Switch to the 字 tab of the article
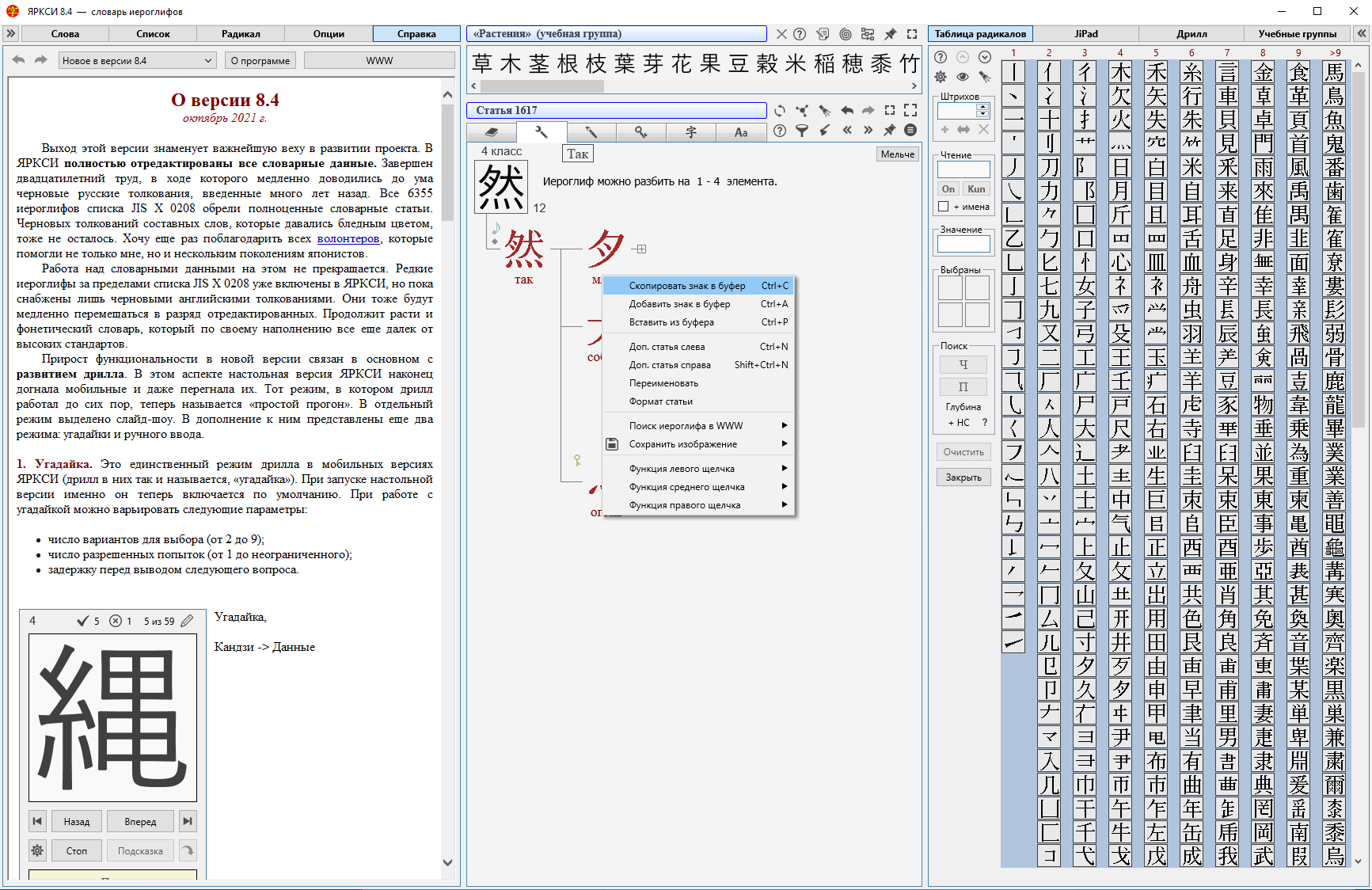This screenshot has height=890, width=1372. point(691,132)
